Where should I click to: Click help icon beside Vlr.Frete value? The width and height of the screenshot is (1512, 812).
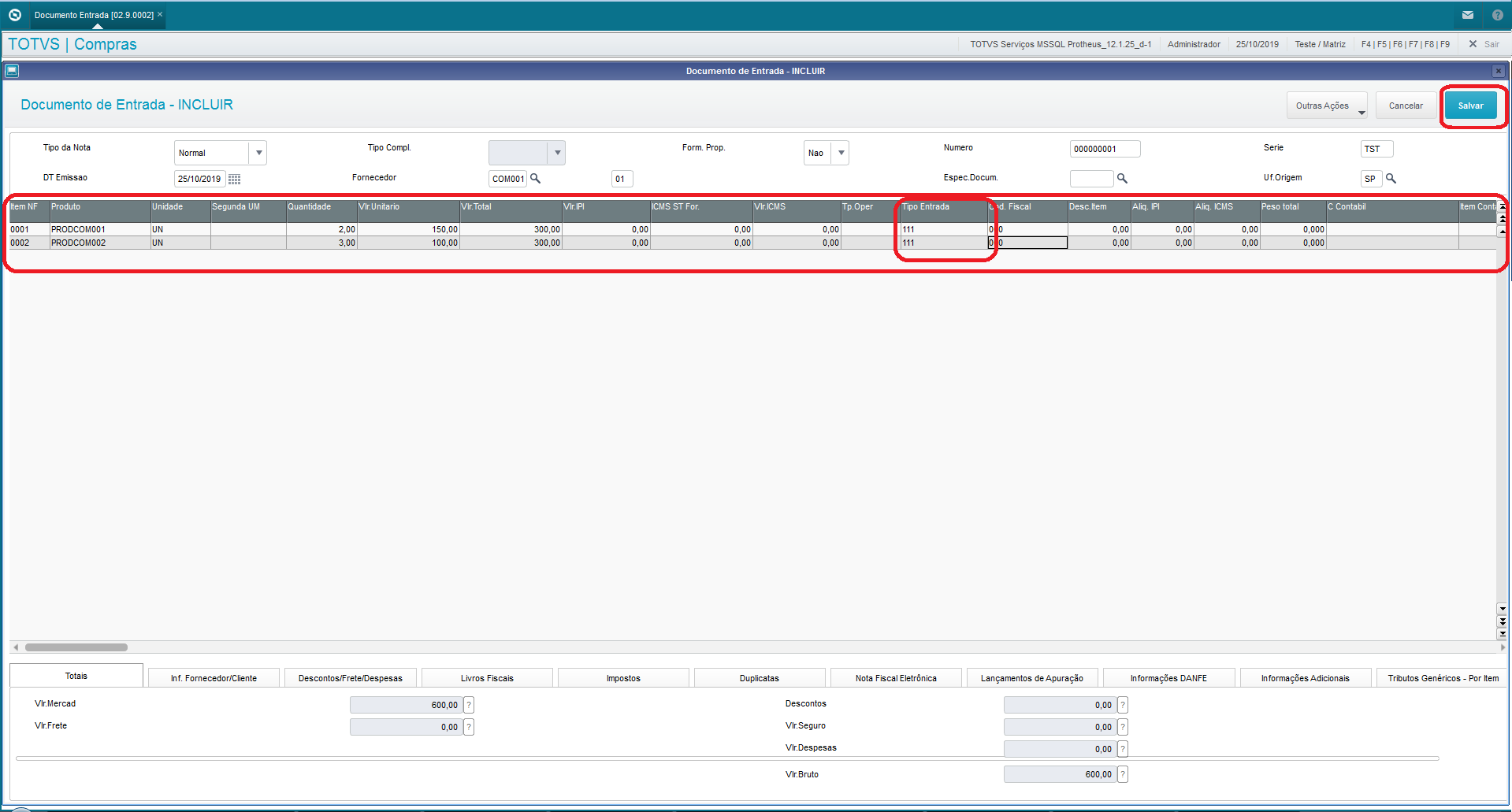469,727
